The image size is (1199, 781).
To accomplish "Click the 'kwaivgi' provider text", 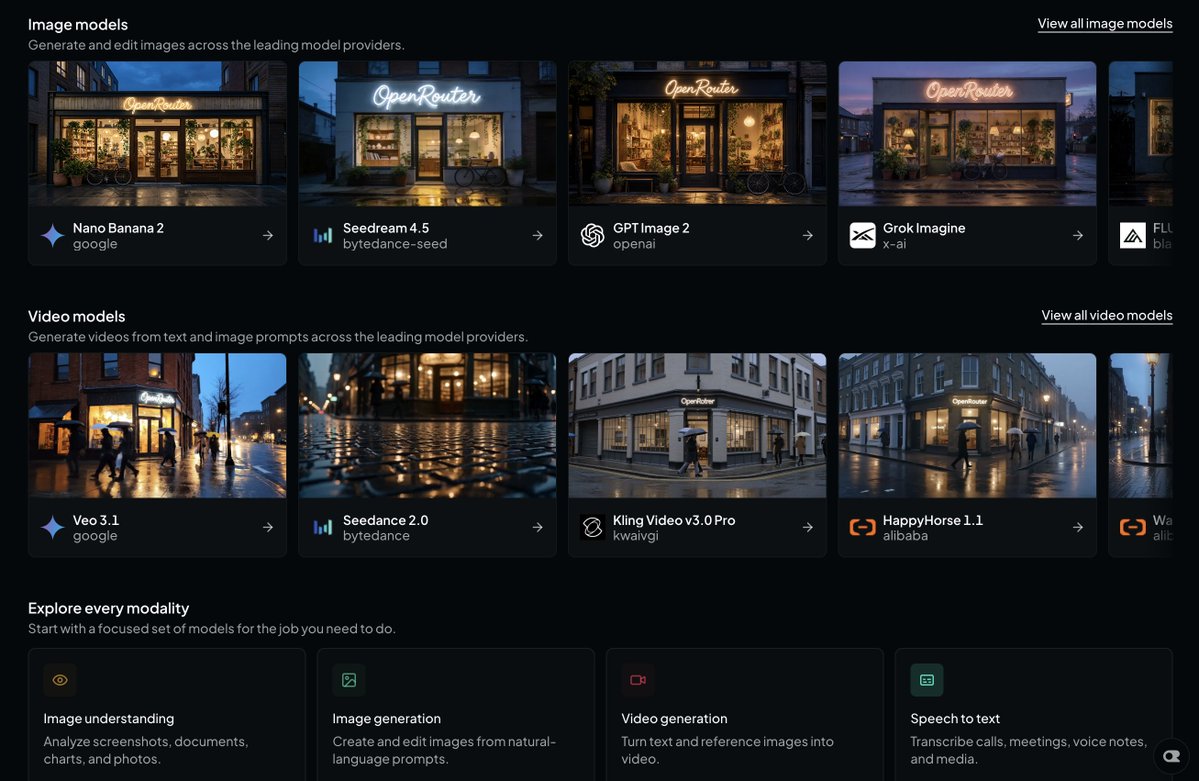I will [x=635, y=535].
